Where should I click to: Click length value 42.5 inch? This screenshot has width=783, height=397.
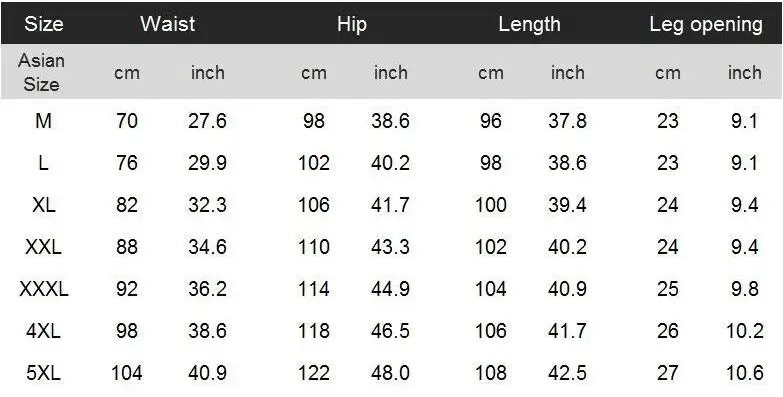(567, 373)
